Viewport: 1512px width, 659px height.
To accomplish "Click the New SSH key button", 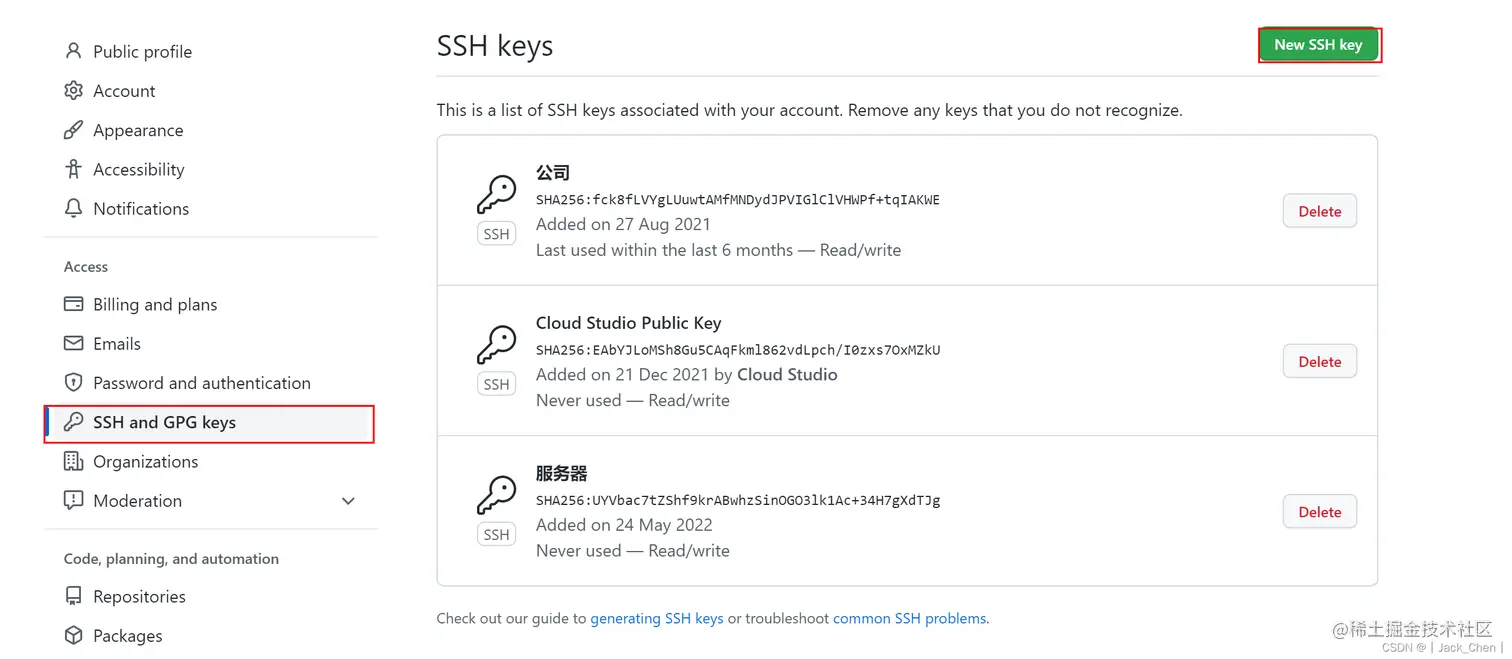I will pos(1318,45).
